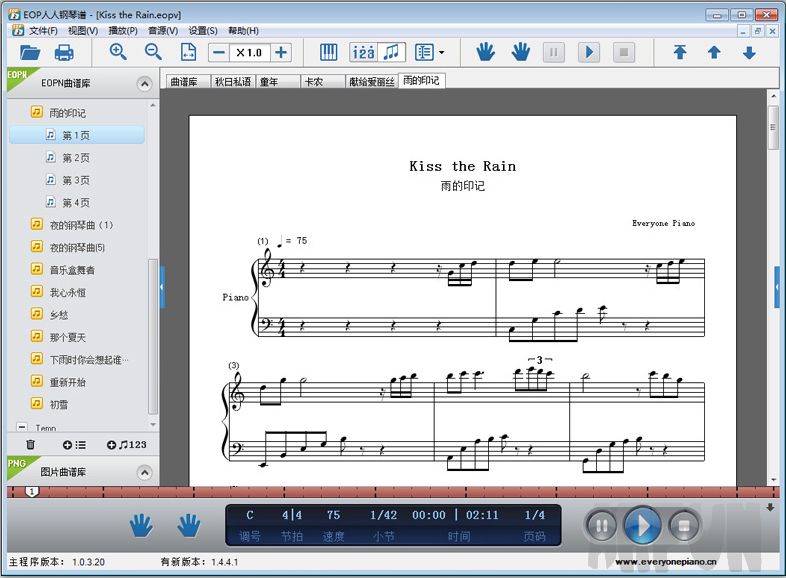Click the left hand icon in toolbar

click(x=485, y=53)
